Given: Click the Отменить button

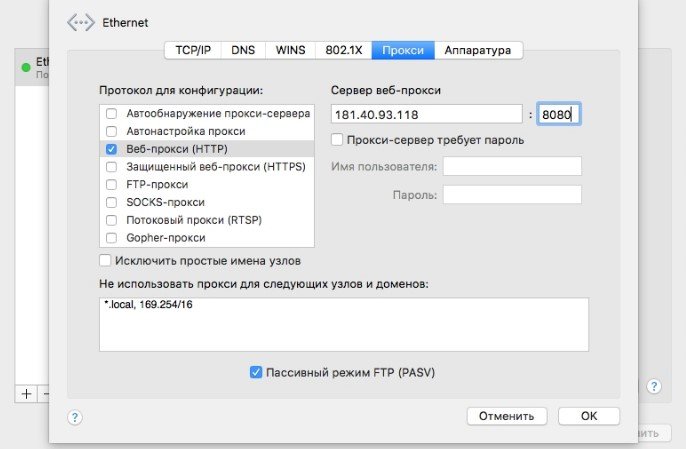Looking at the screenshot, I should [x=507, y=416].
